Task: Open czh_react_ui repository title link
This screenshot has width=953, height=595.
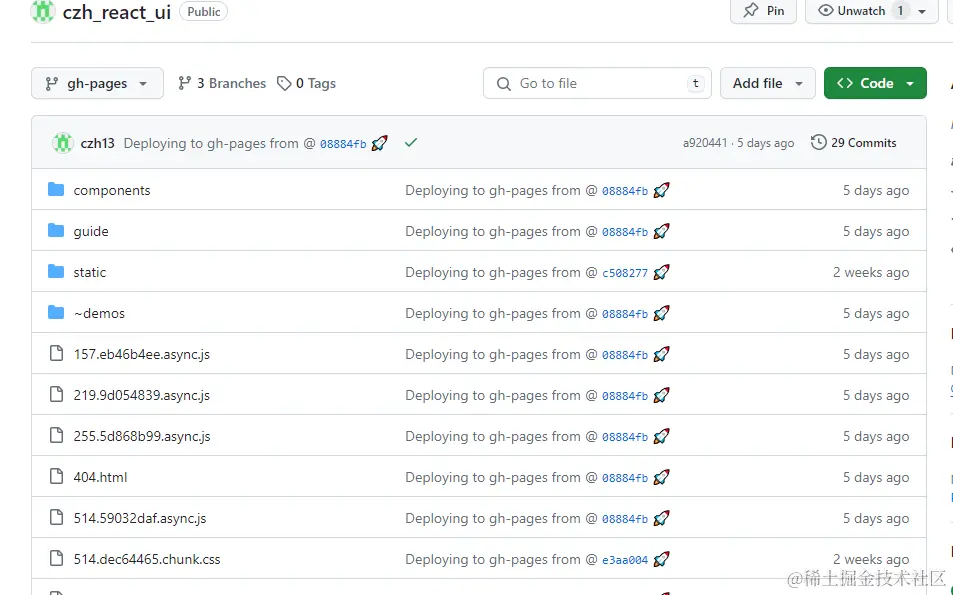Action: click(x=117, y=12)
